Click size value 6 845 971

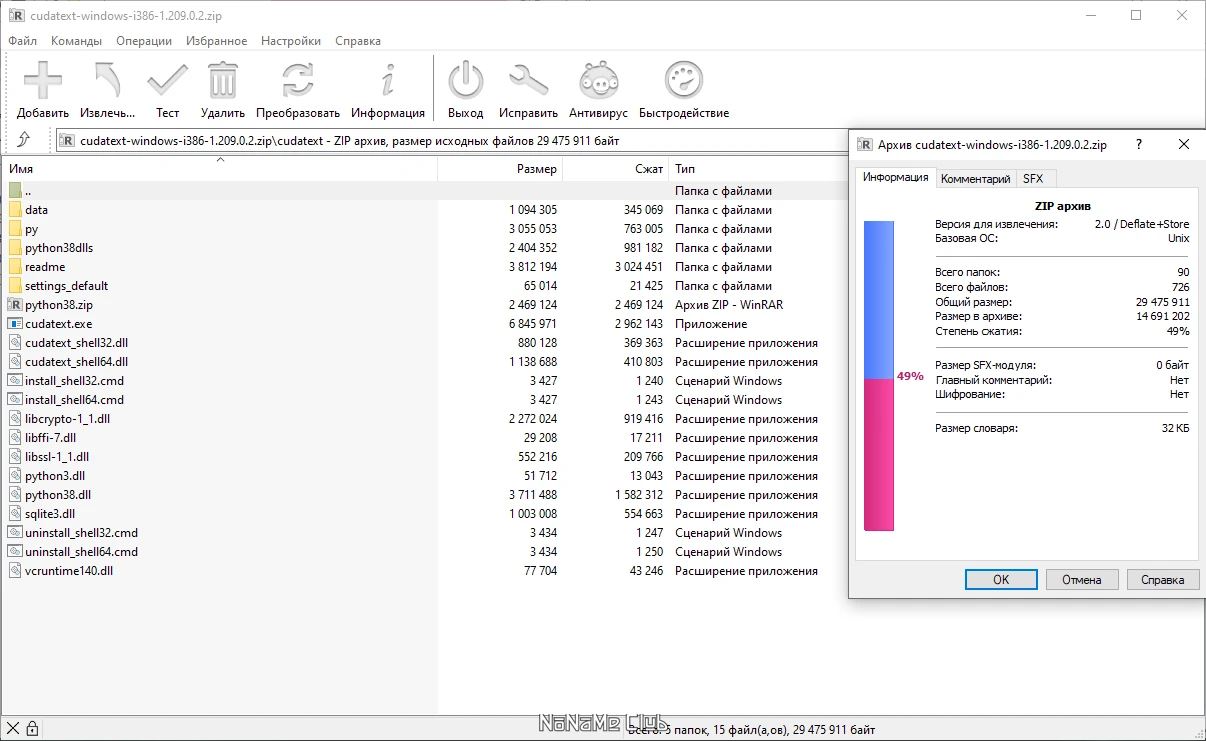pos(533,324)
